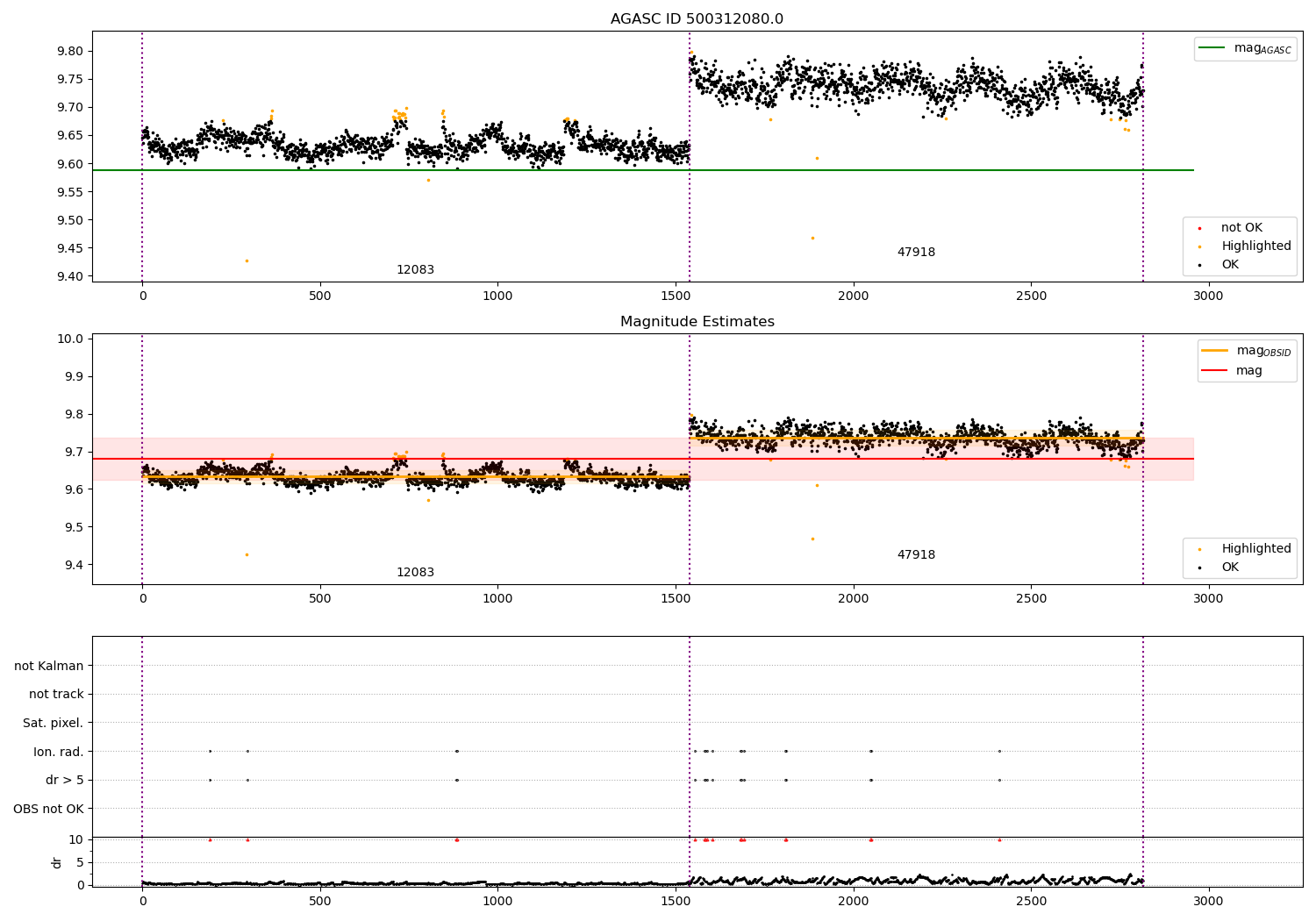Click "OK" in the top plot's lower legend

tap(1230, 265)
